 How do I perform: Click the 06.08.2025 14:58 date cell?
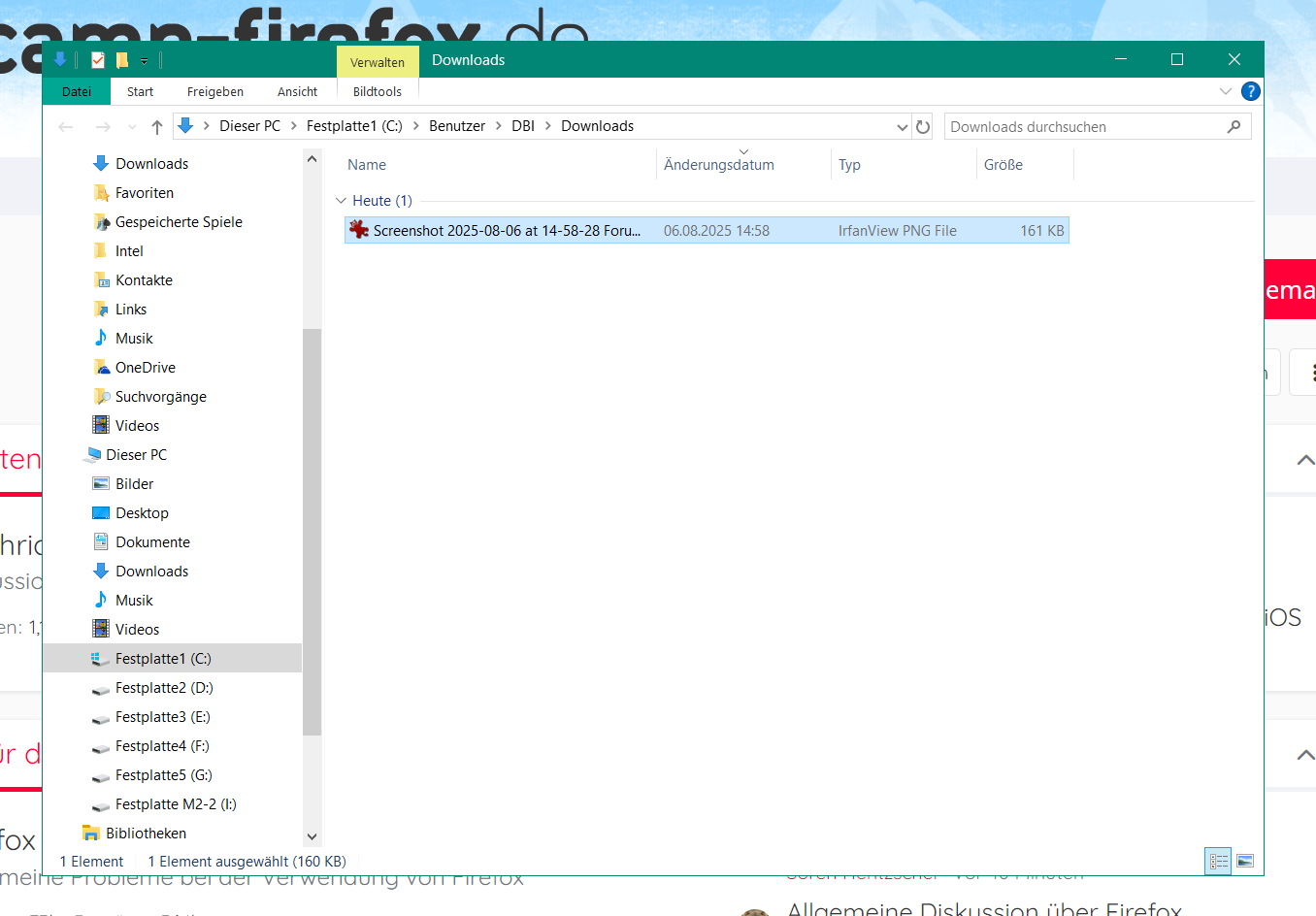coord(716,231)
